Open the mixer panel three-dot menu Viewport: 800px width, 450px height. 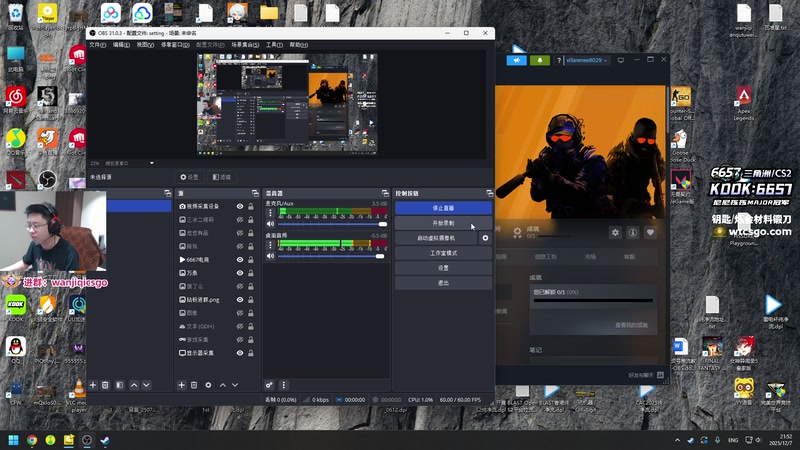pyautogui.click(x=284, y=385)
